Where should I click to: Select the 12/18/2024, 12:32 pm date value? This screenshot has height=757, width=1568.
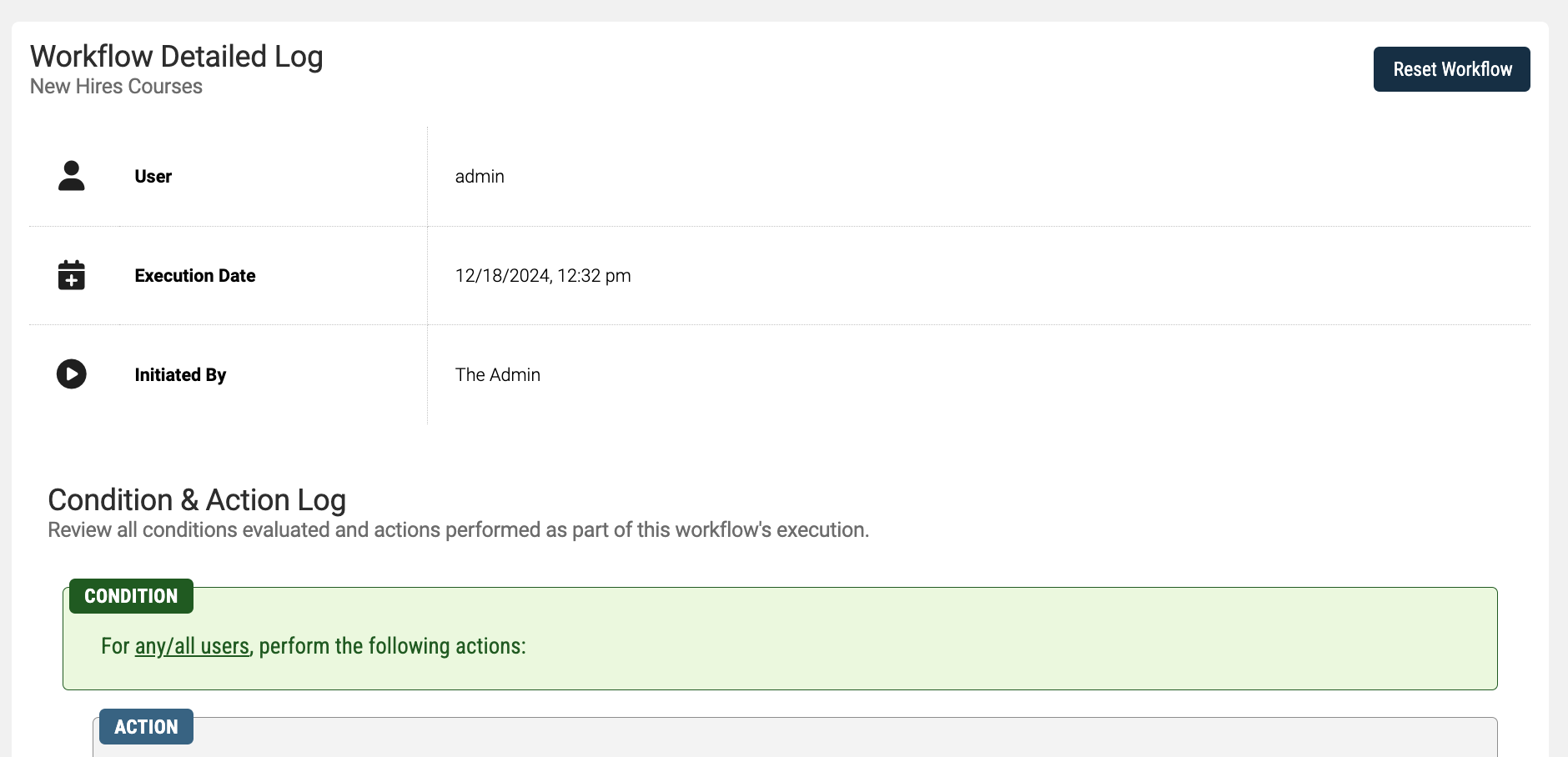[543, 276]
